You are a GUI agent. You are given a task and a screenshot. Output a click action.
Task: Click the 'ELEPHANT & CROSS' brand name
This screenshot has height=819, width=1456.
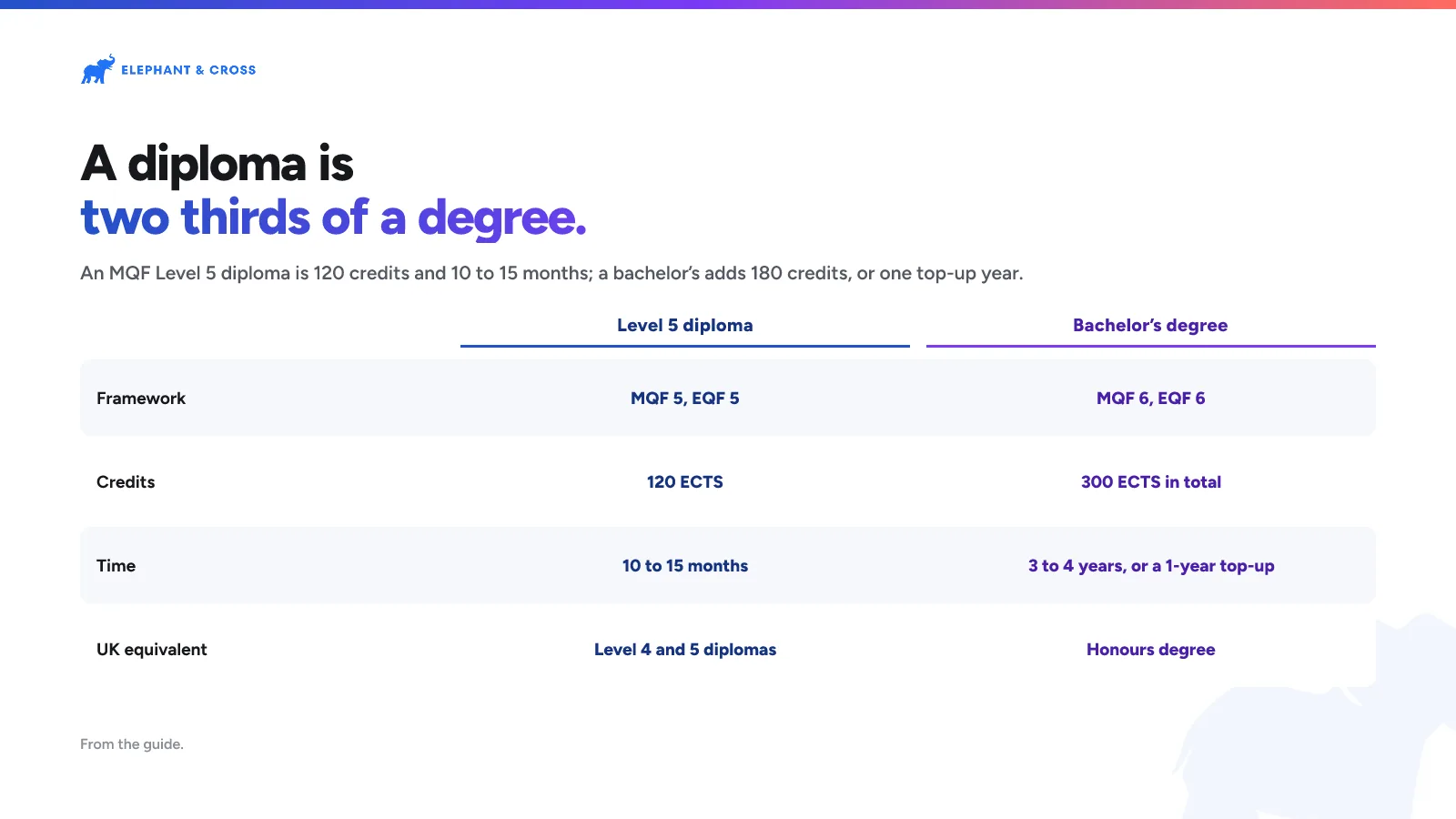[188, 70]
